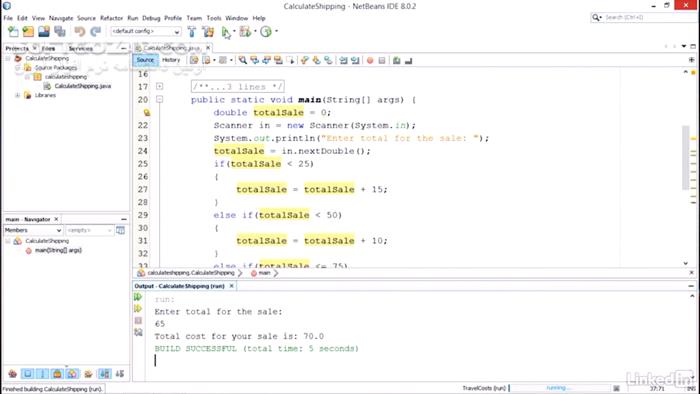700x394 pixels.
Task: Close the Output - CalculateShipping tab
Action: [231, 286]
